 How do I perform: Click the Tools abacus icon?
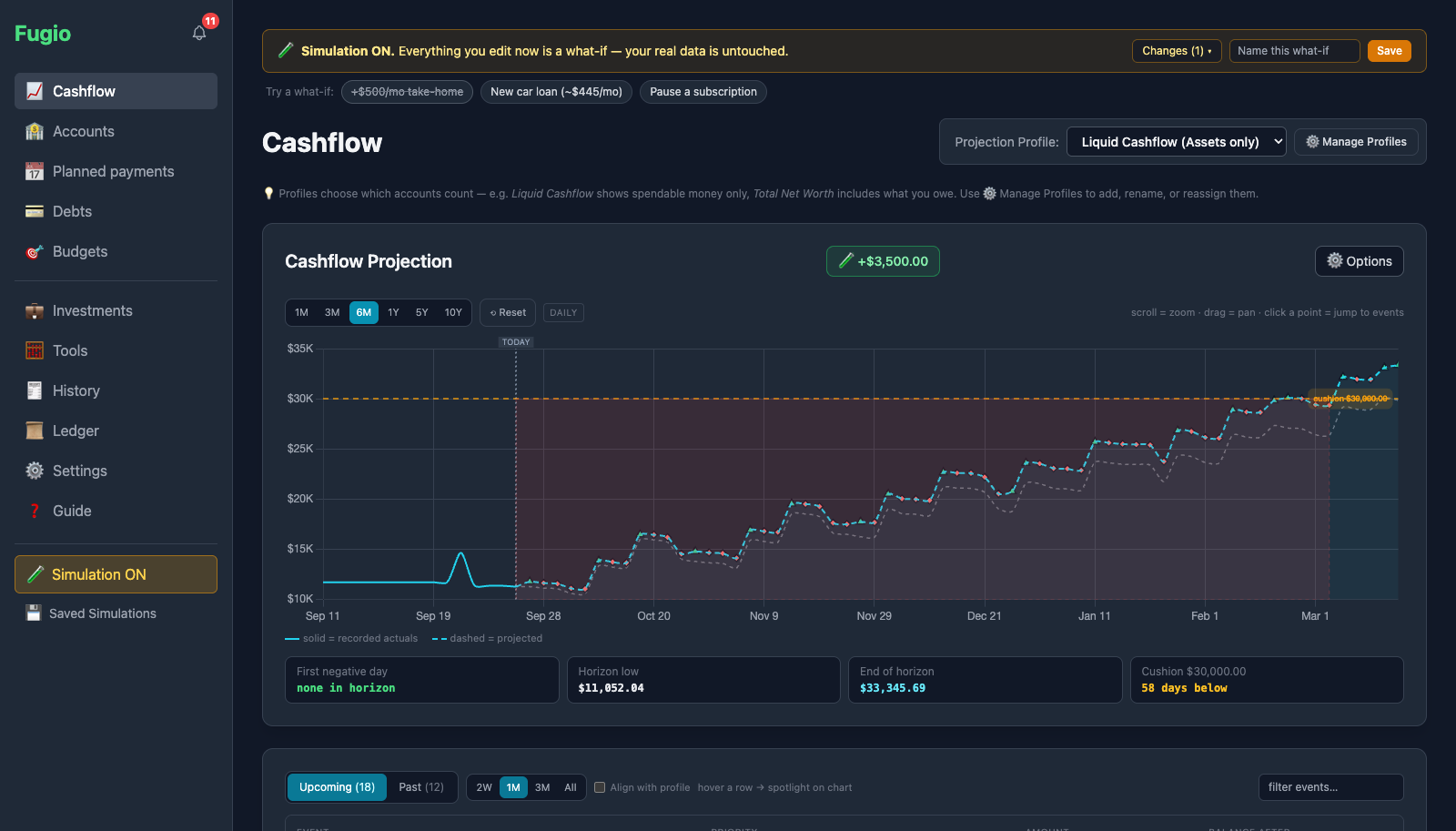point(35,350)
